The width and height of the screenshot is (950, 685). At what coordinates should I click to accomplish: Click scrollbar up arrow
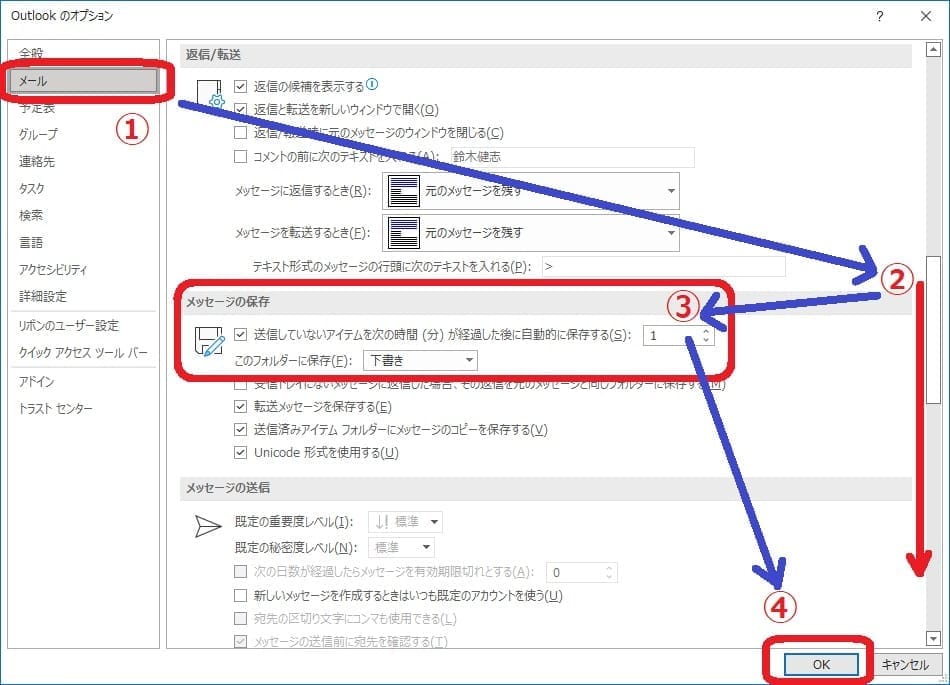coord(933,49)
